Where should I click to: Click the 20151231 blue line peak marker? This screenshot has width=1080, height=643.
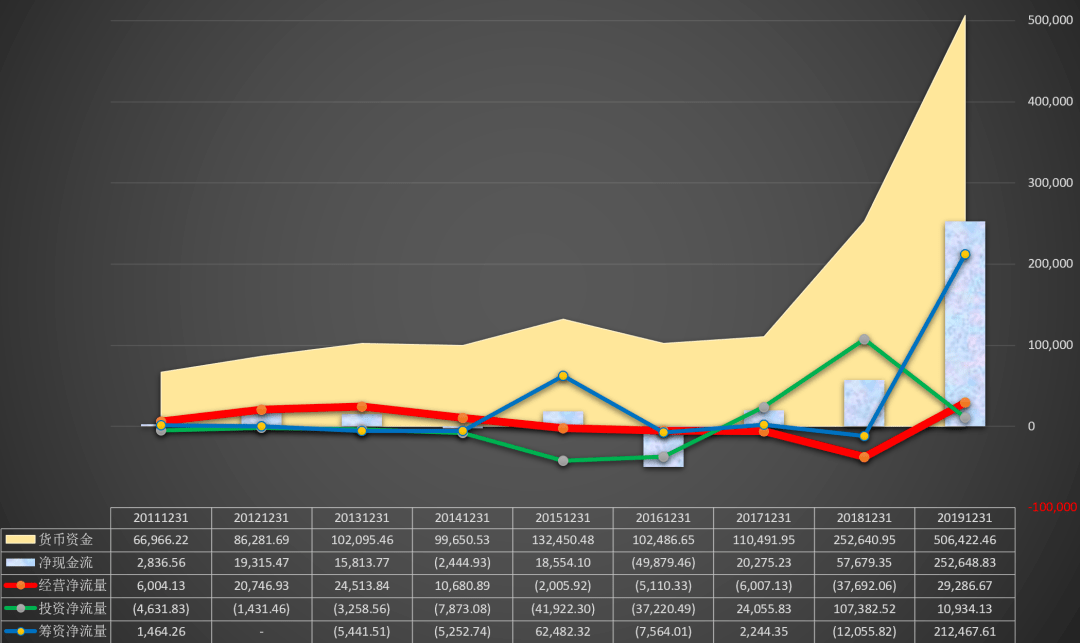tap(563, 376)
